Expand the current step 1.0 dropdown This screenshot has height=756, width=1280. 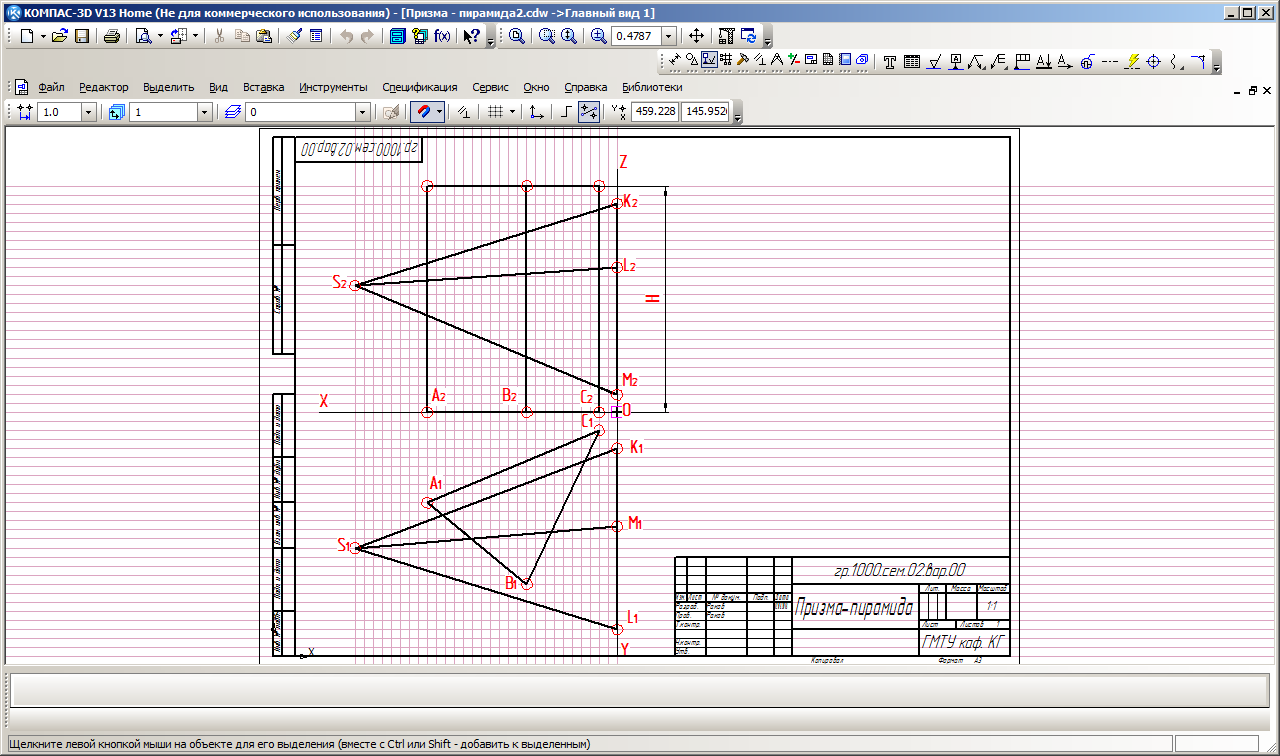pyautogui.click(x=89, y=112)
